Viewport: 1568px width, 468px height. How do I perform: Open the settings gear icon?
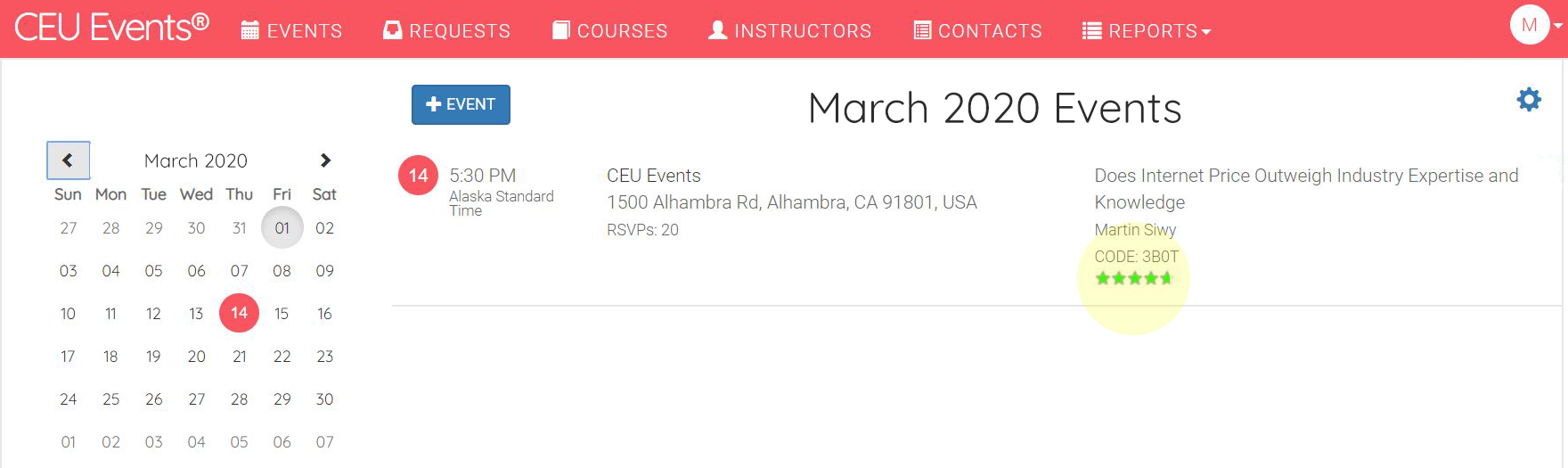(x=1529, y=99)
